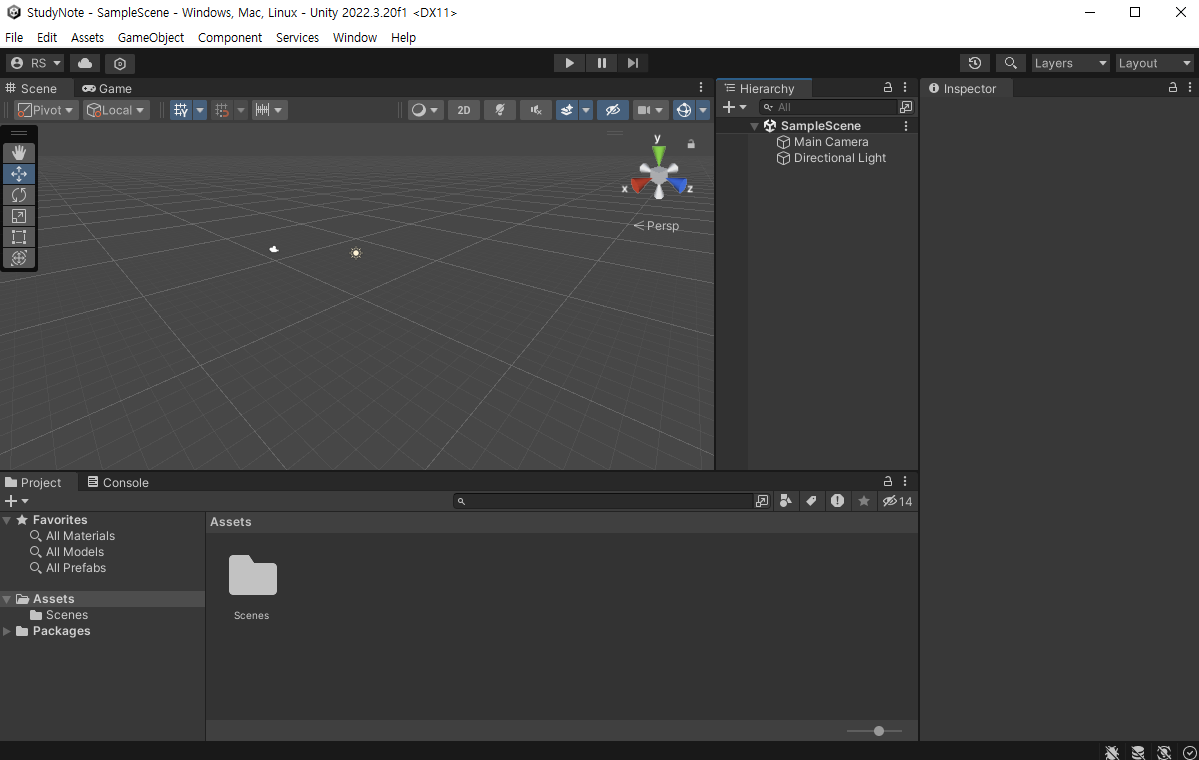
Task: Open the draw mode shading dropdown
Action: (x=425, y=110)
